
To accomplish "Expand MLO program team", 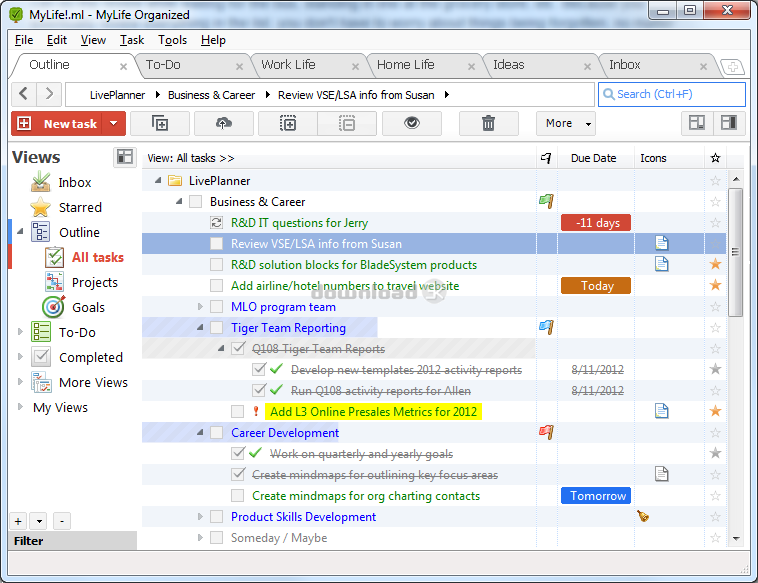I will (x=200, y=306).
